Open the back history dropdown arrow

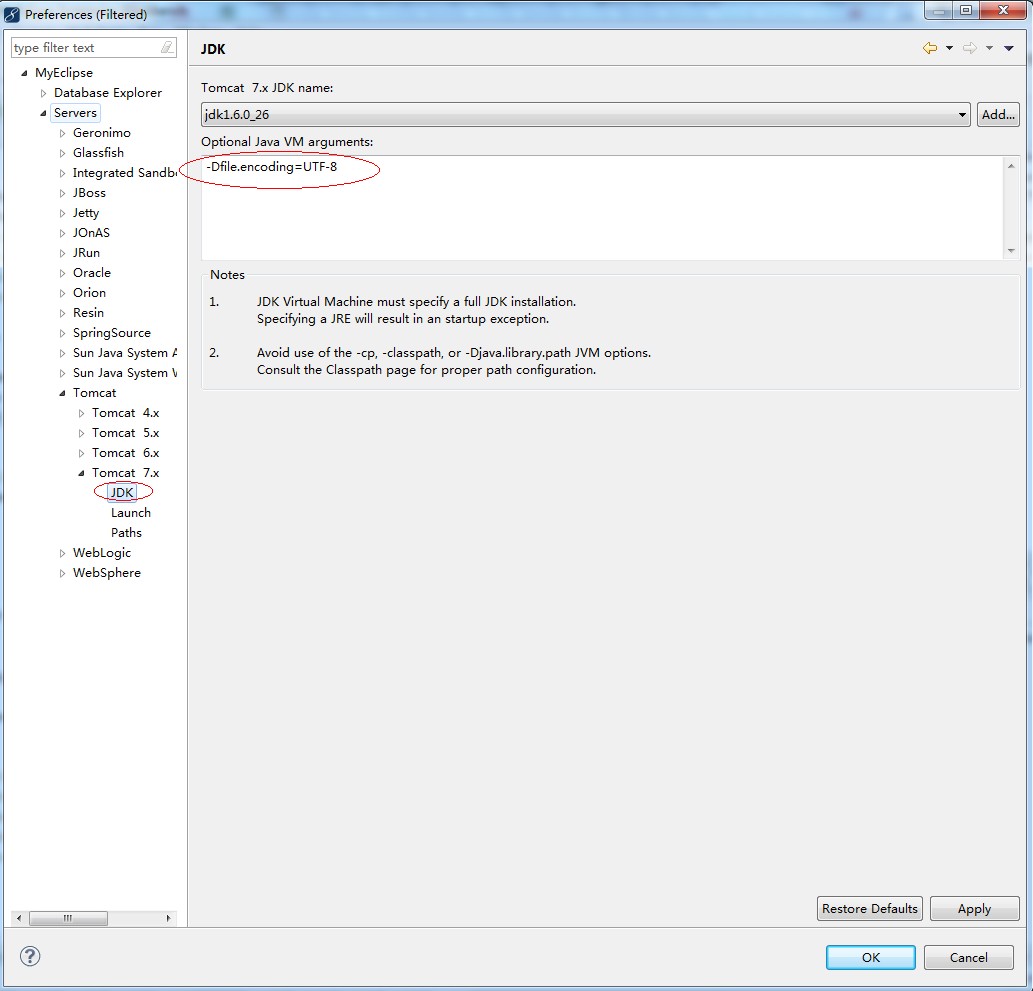[x=949, y=48]
